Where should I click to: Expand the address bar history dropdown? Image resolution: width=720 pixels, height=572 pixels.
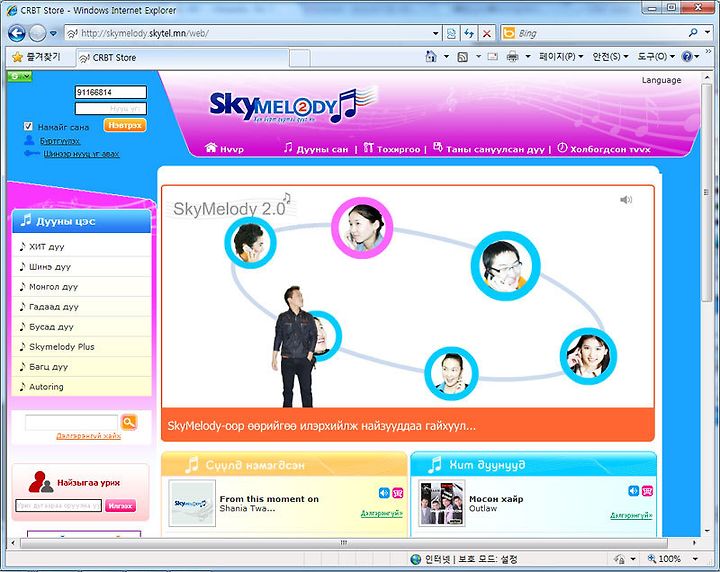(x=435, y=34)
